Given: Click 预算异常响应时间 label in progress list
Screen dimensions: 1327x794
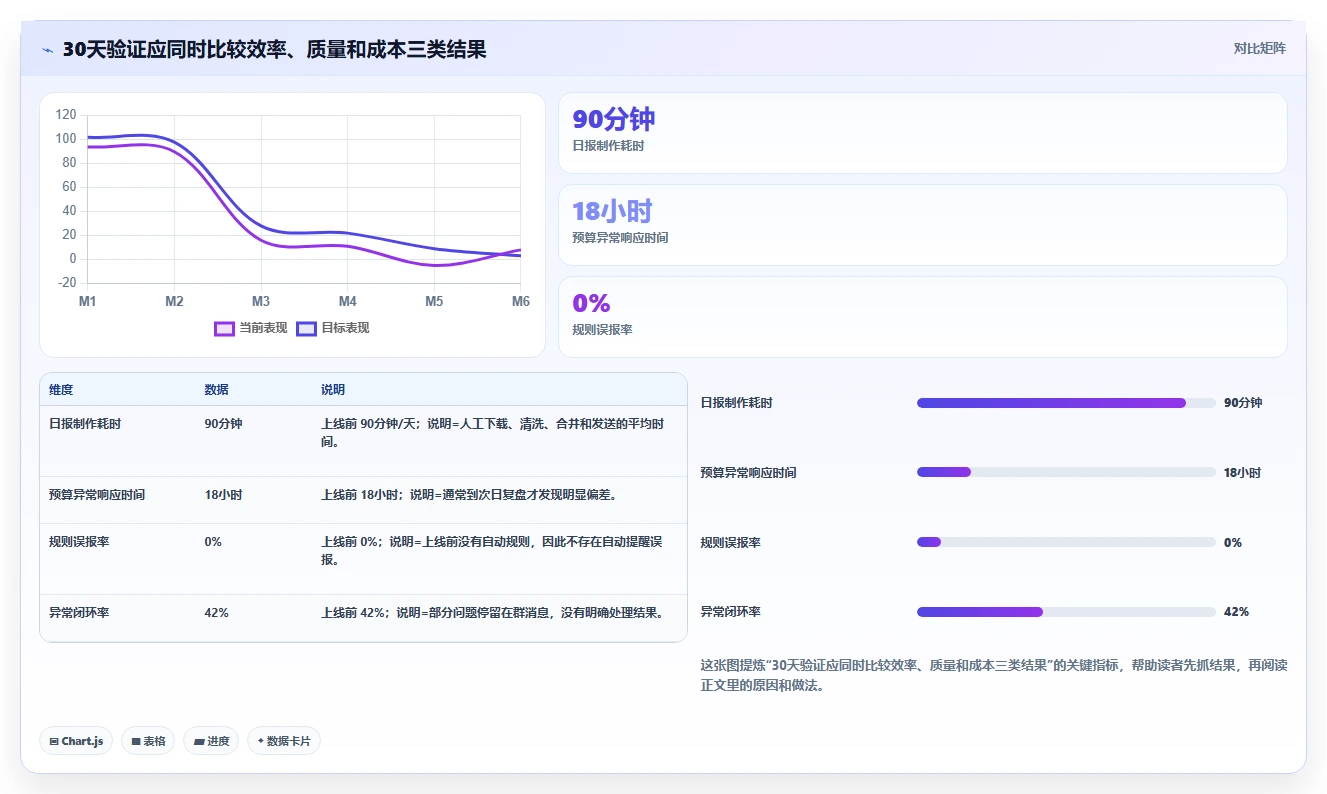Looking at the screenshot, I should 749,473.
